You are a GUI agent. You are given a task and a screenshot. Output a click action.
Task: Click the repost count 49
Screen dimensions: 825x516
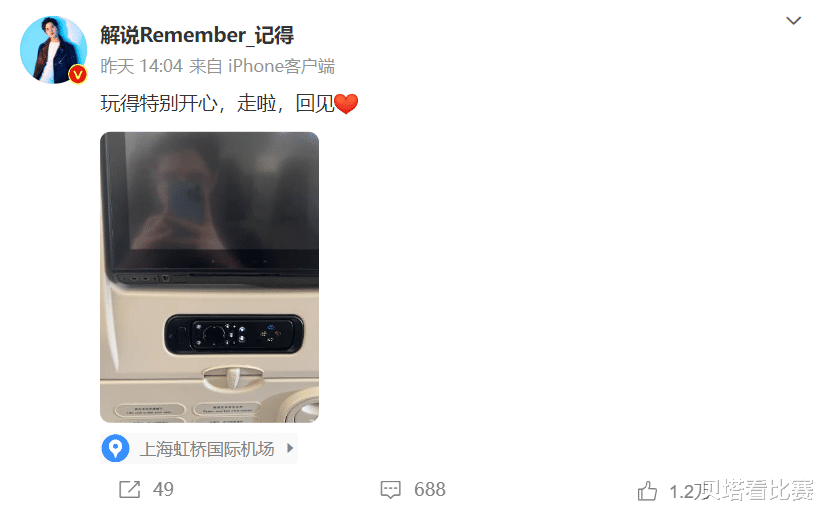click(163, 489)
